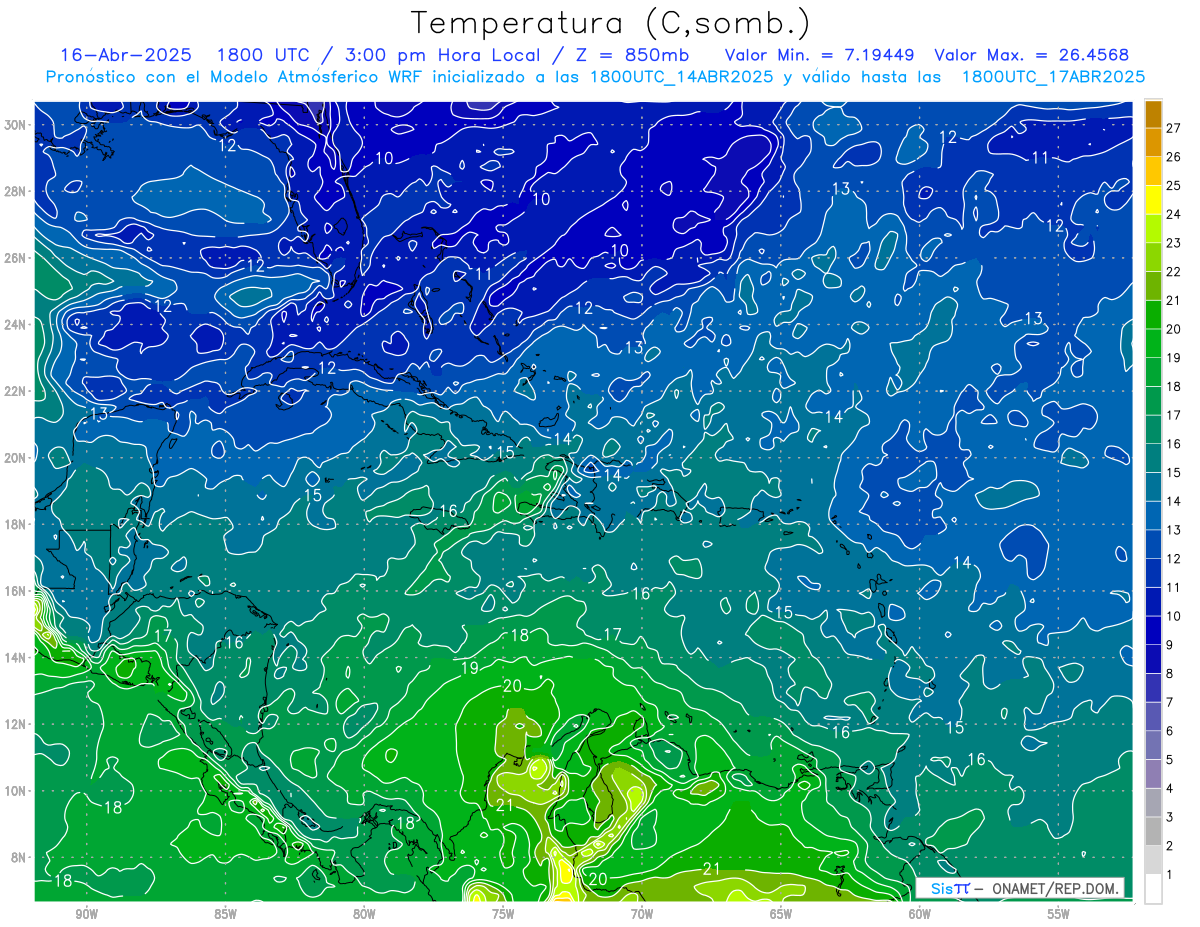The height and width of the screenshot is (927, 1200).
Task: Click the '90W' longitude axis label
Action: click(86, 914)
